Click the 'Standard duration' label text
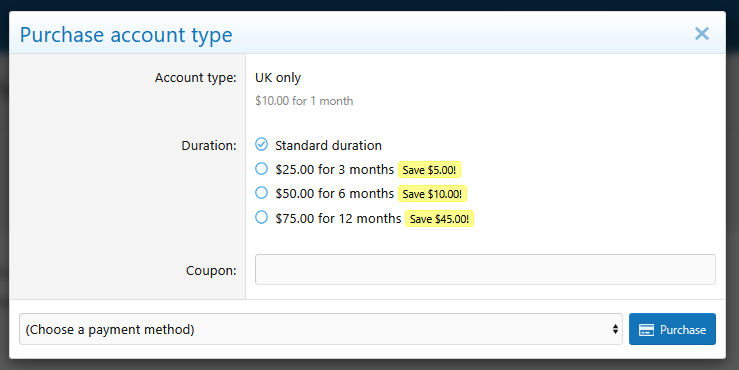Image resolution: width=739 pixels, height=370 pixels. pyautogui.click(x=328, y=145)
